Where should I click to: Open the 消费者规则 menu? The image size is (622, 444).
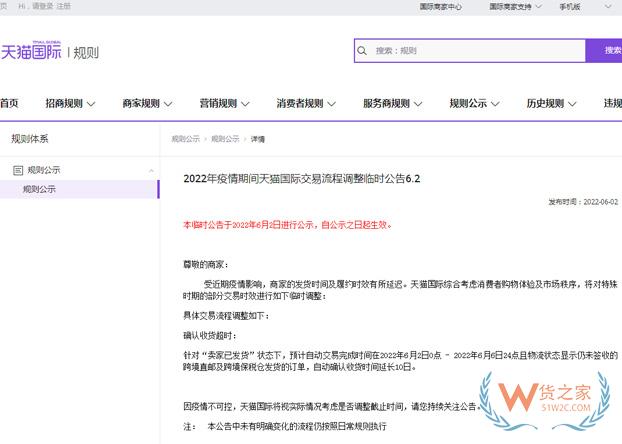[300, 103]
